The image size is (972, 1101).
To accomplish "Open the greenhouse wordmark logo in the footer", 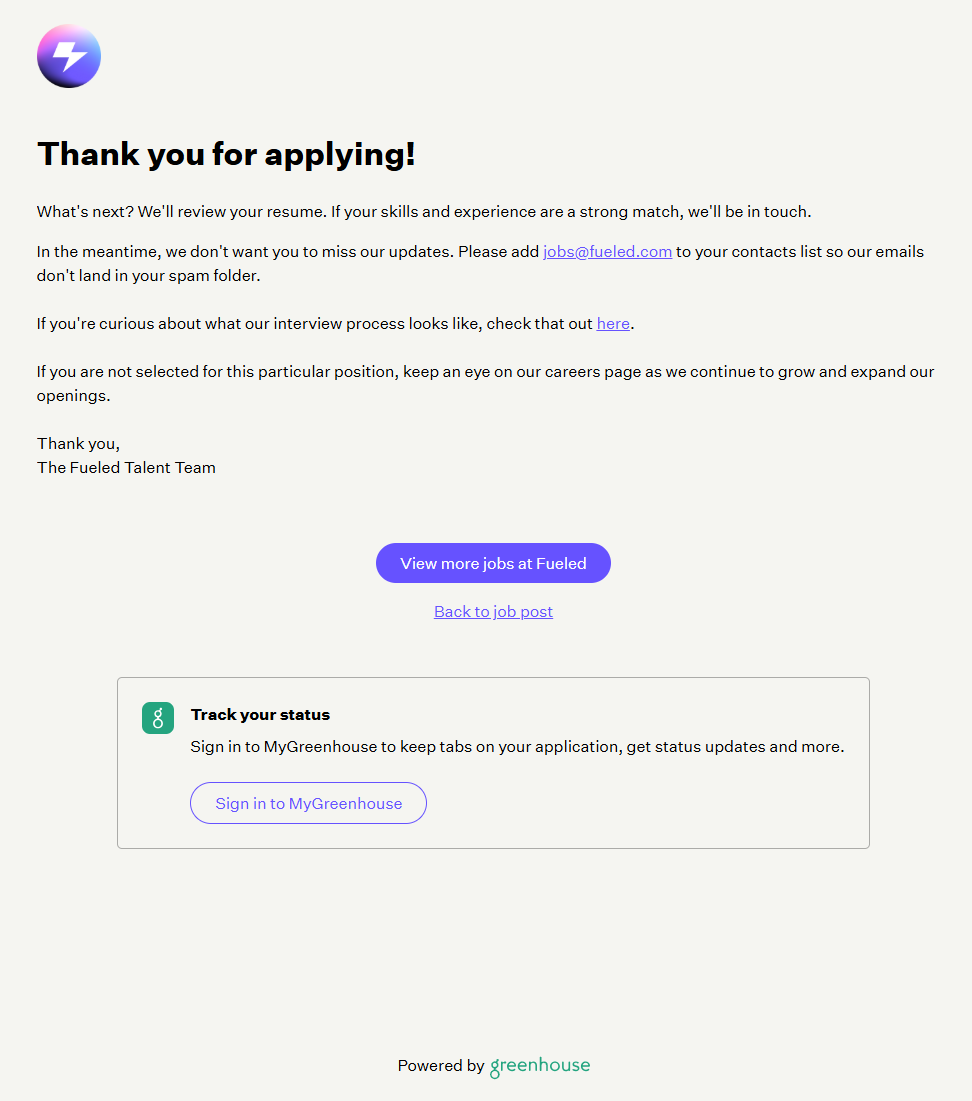I will (540, 1066).
